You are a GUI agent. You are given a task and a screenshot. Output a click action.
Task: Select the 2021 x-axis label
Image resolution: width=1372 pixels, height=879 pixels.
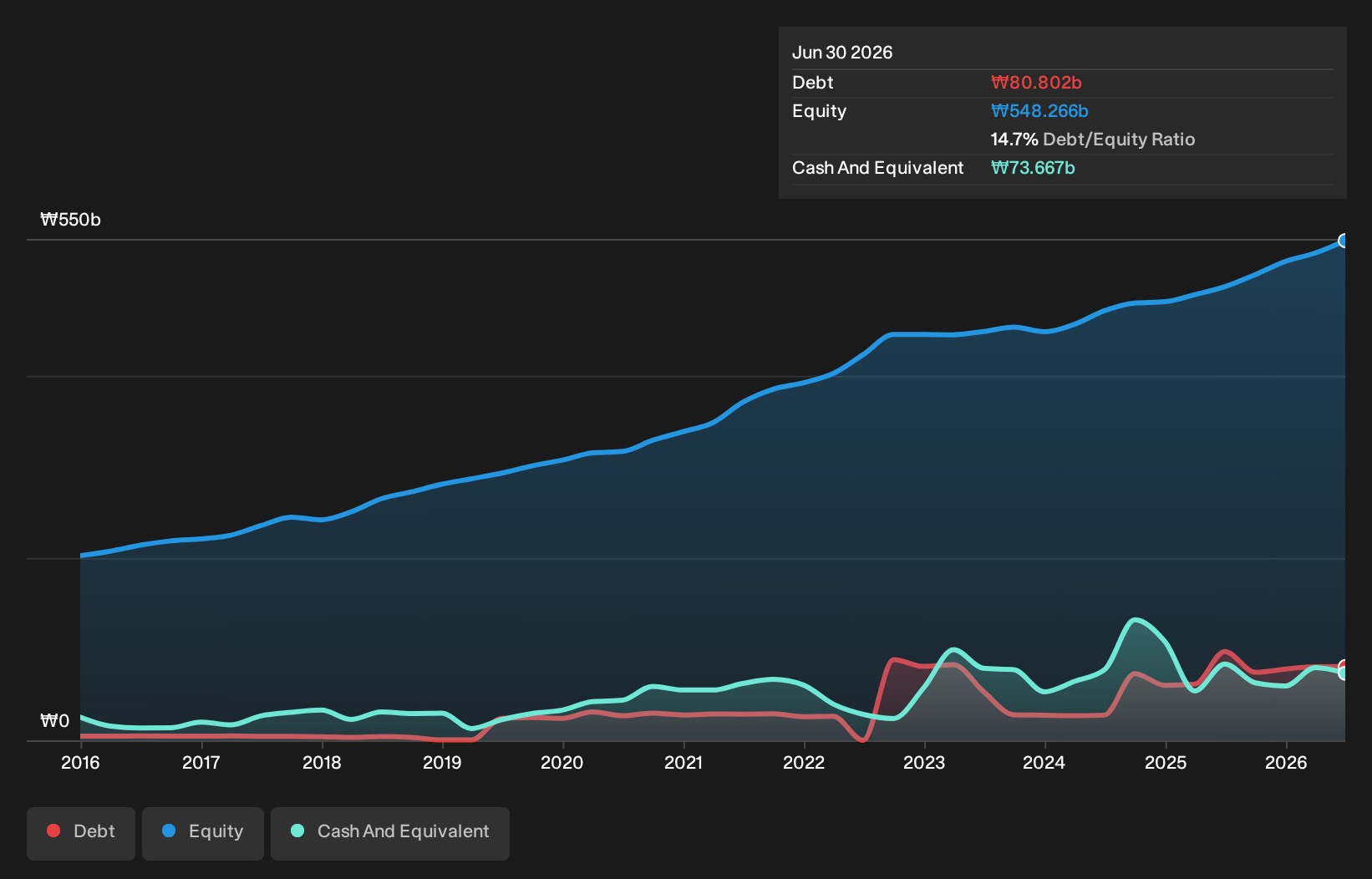(683, 762)
